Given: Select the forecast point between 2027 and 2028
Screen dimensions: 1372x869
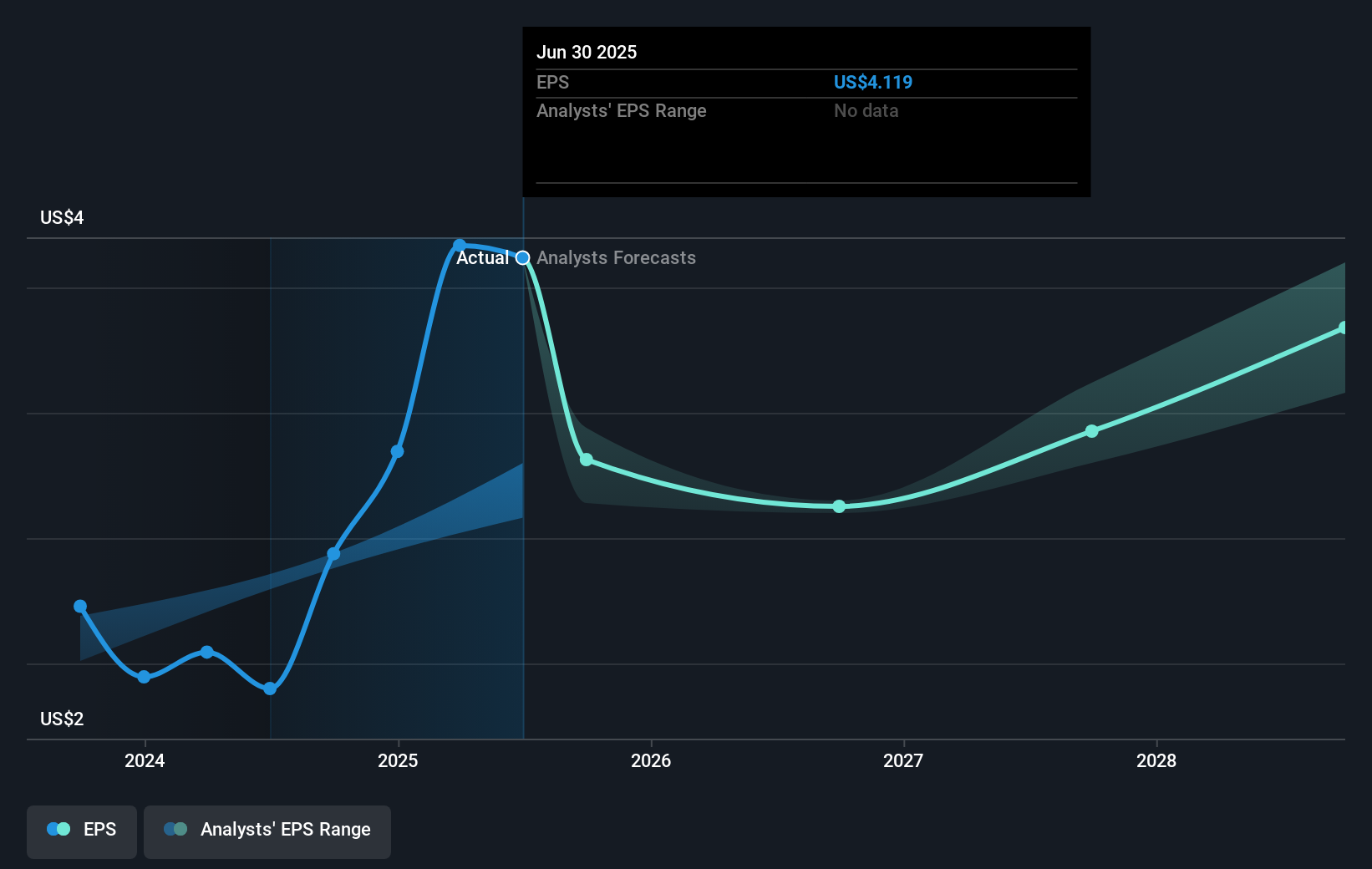Looking at the screenshot, I should coord(1091,431).
